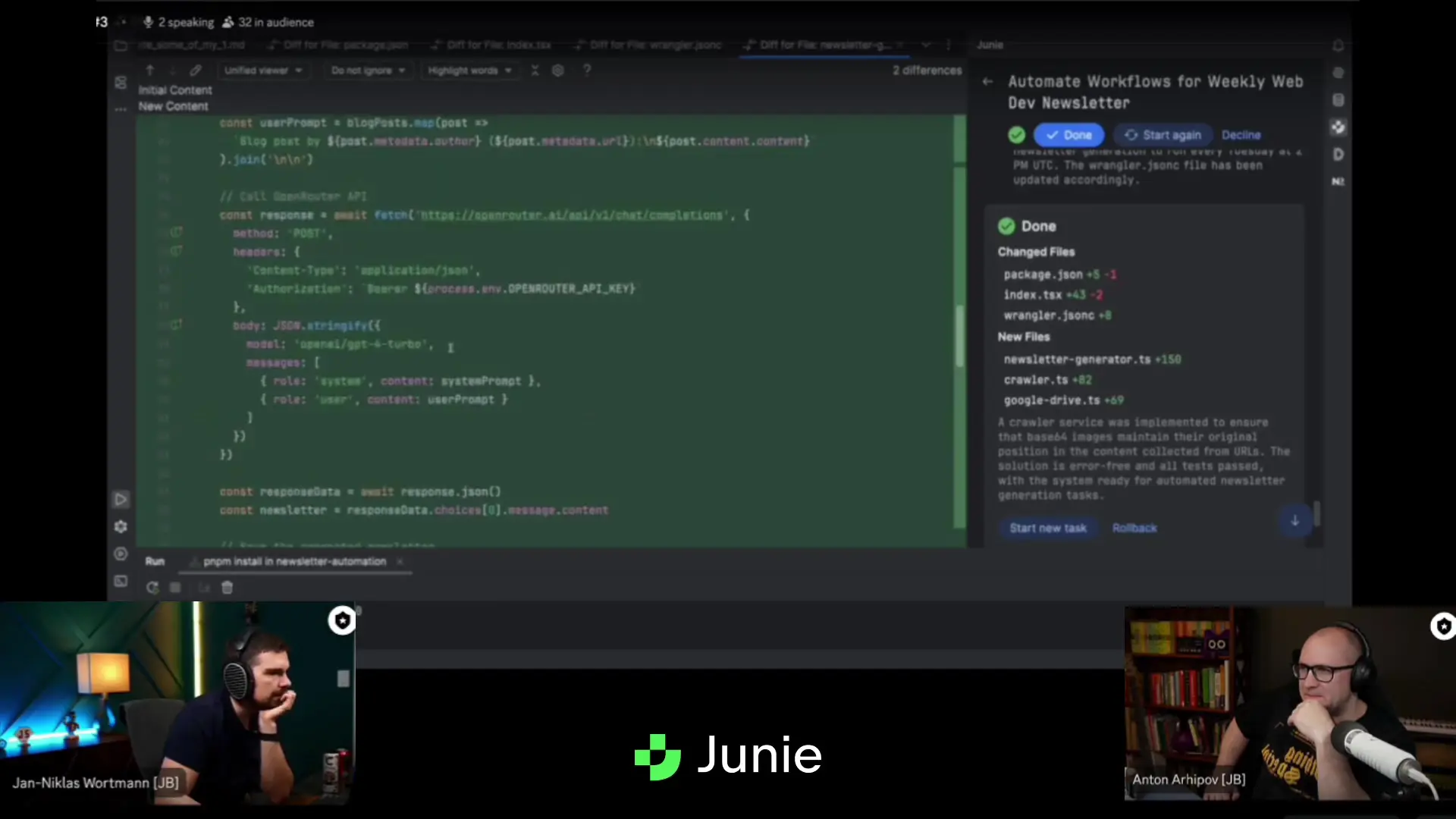Click Start again button
Screen dimensions: 1456x819
point(1163,135)
